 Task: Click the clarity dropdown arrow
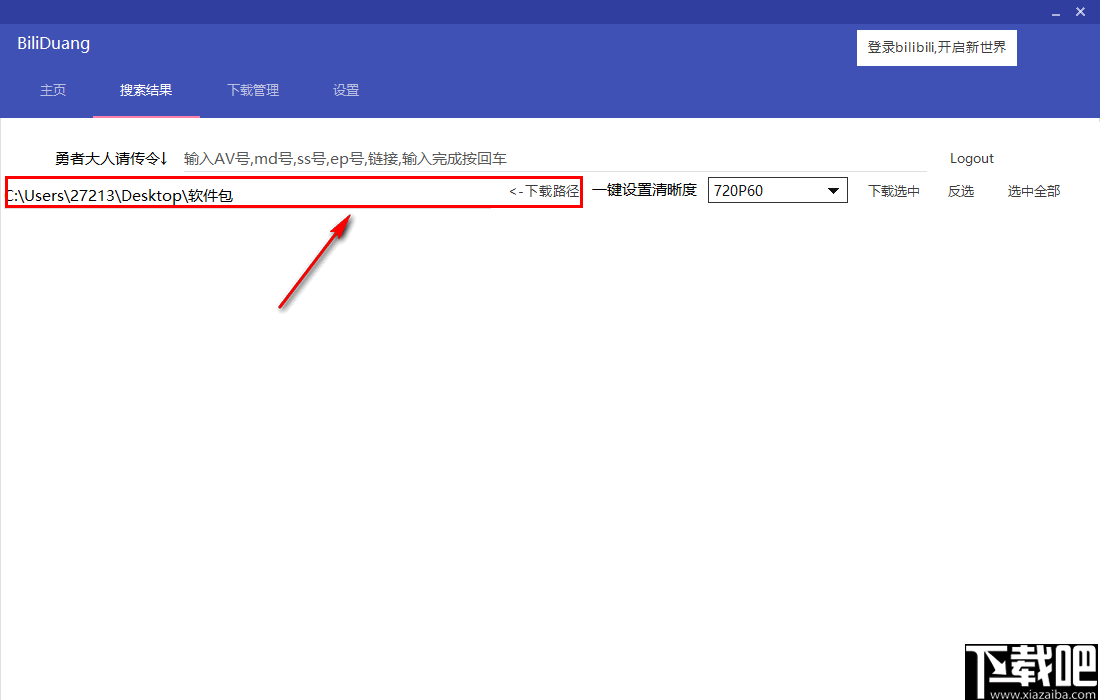[833, 190]
